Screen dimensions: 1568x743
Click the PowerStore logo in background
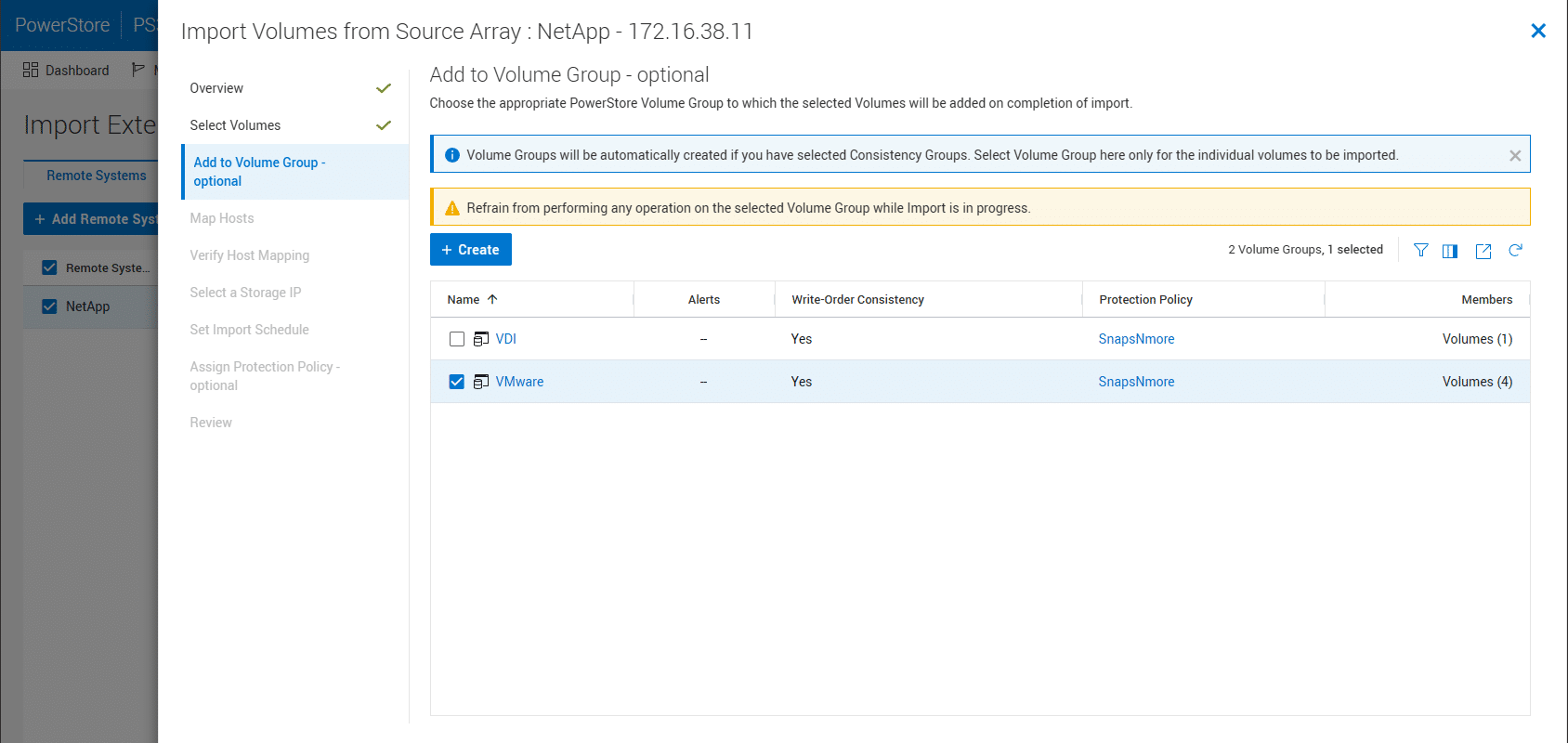(62, 25)
